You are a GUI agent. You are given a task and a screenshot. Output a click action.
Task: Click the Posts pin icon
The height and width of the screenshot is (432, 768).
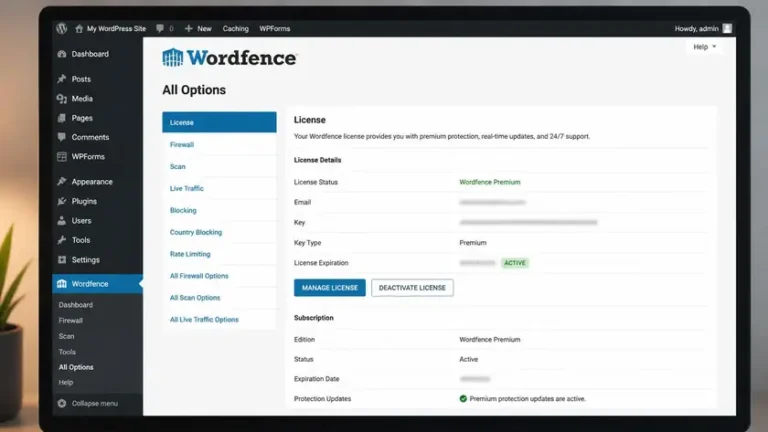[x=62, y=79]
